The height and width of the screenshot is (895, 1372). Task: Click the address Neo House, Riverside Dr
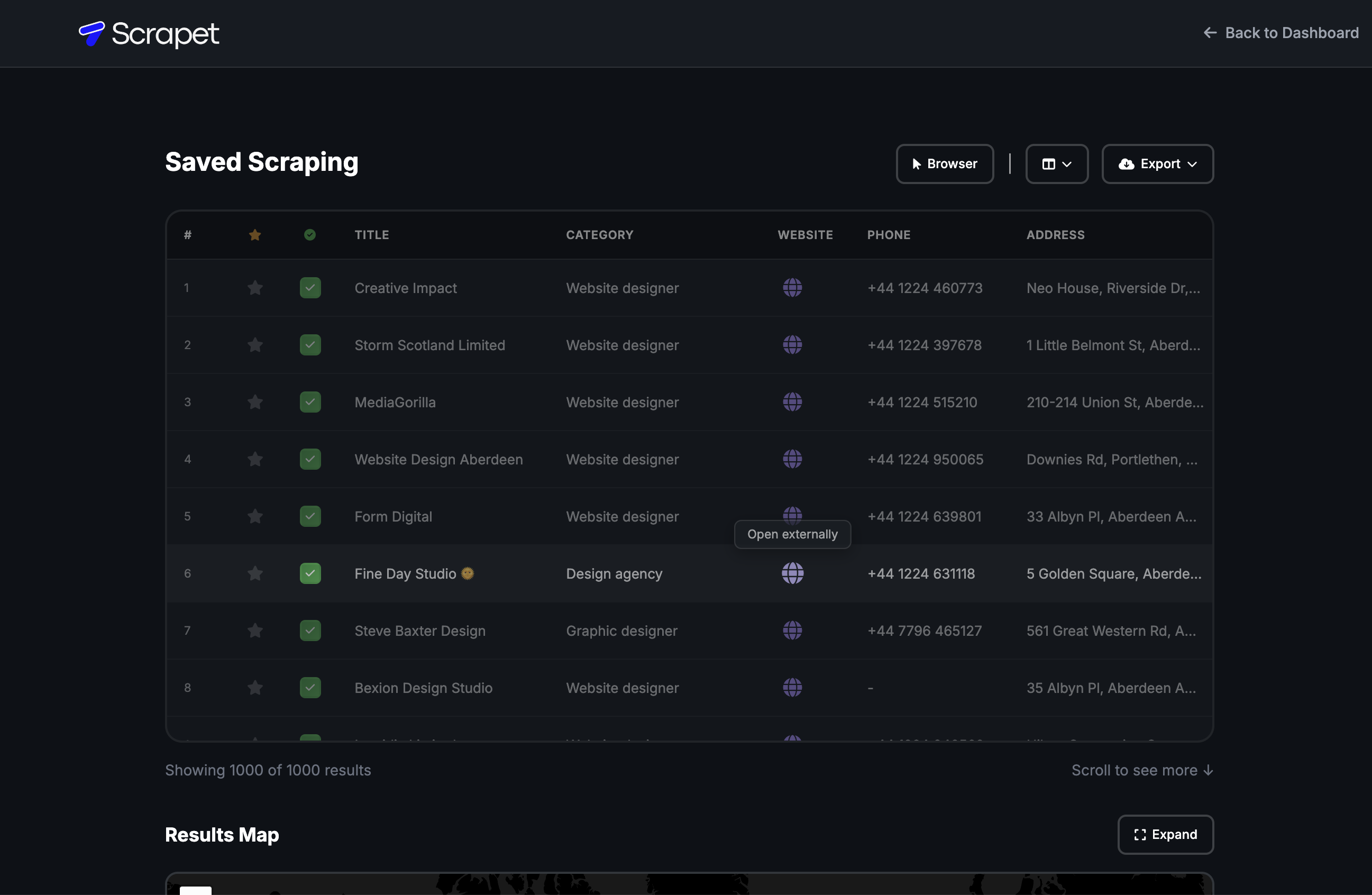tap(1113, 288)
